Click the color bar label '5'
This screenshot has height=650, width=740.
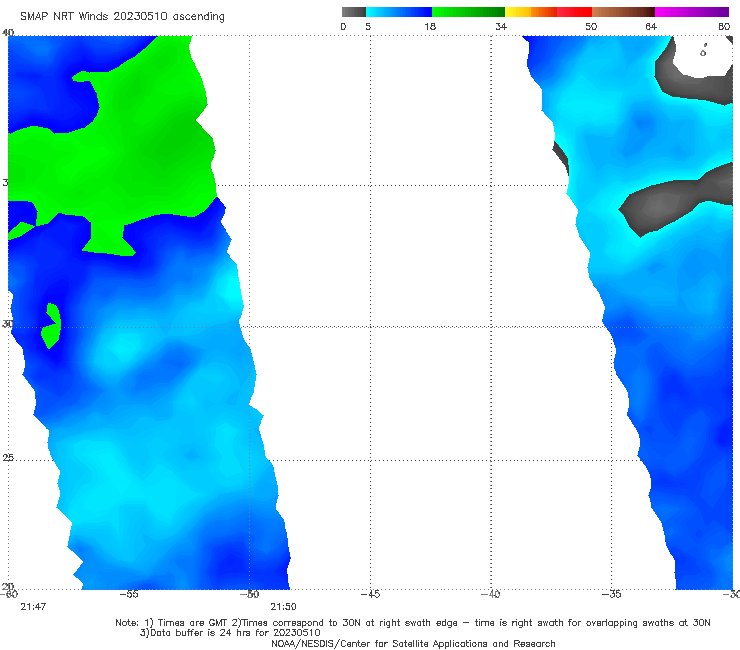tap(368, 26)
